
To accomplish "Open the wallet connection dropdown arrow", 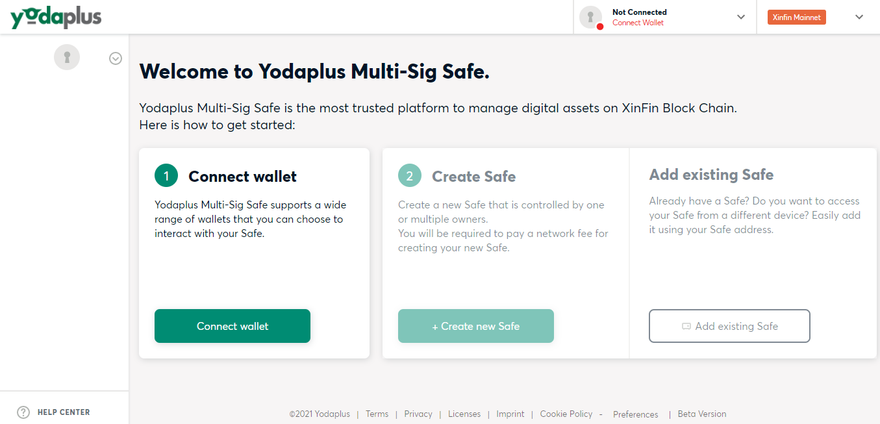I will [741, 17].
